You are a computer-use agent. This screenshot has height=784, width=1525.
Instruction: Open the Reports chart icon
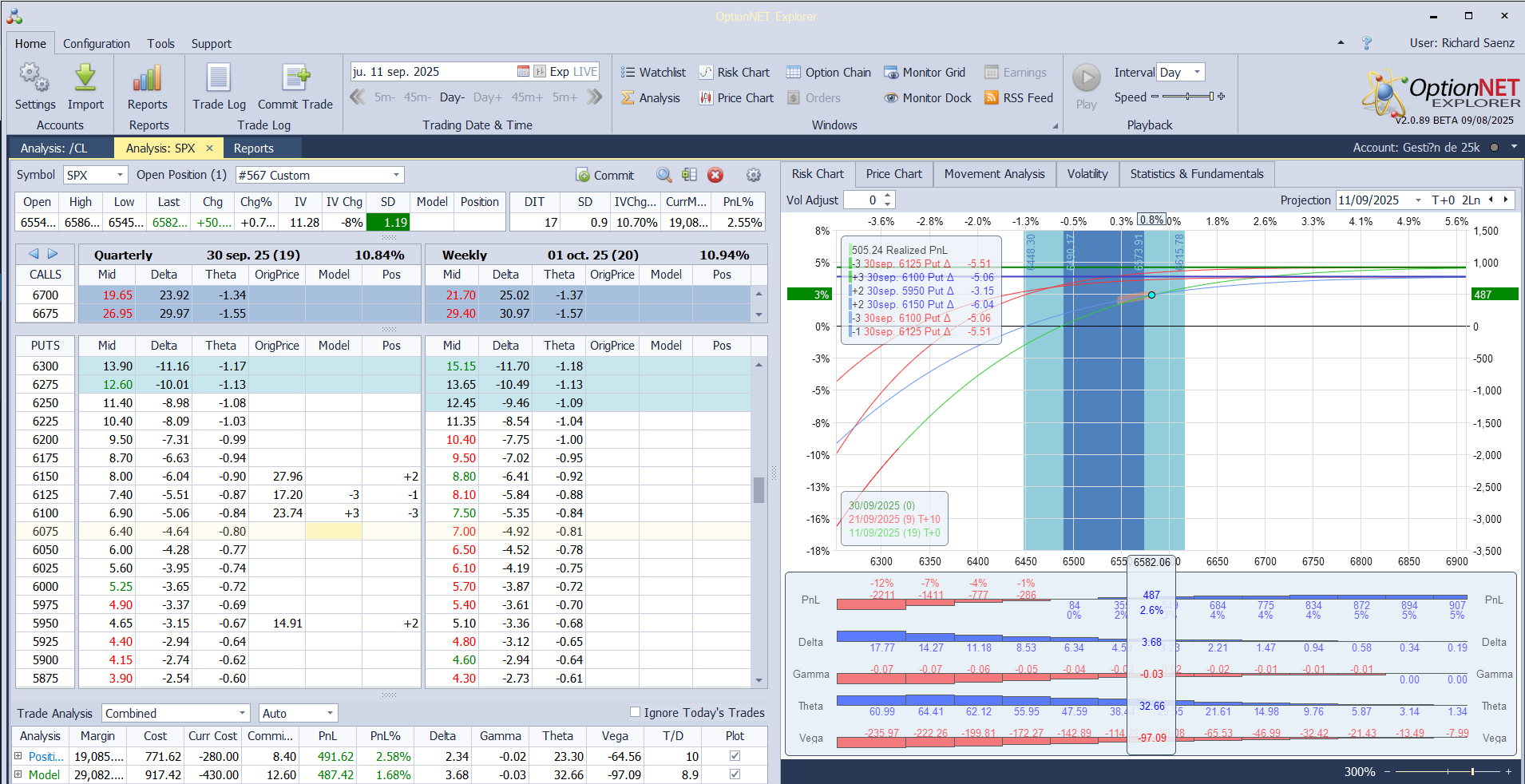[148, 78]
